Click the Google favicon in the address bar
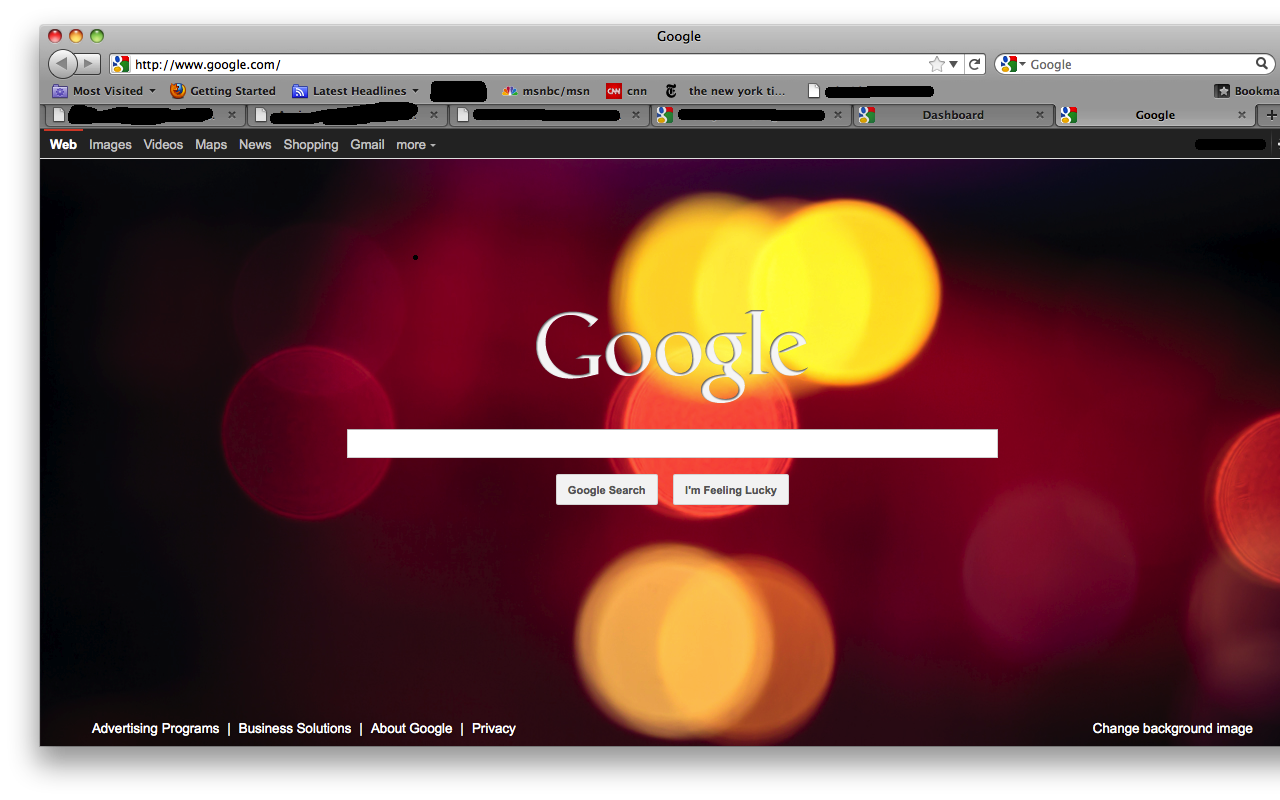The width and height of the screenshot is (1280, 800). (x=120, y=64)
